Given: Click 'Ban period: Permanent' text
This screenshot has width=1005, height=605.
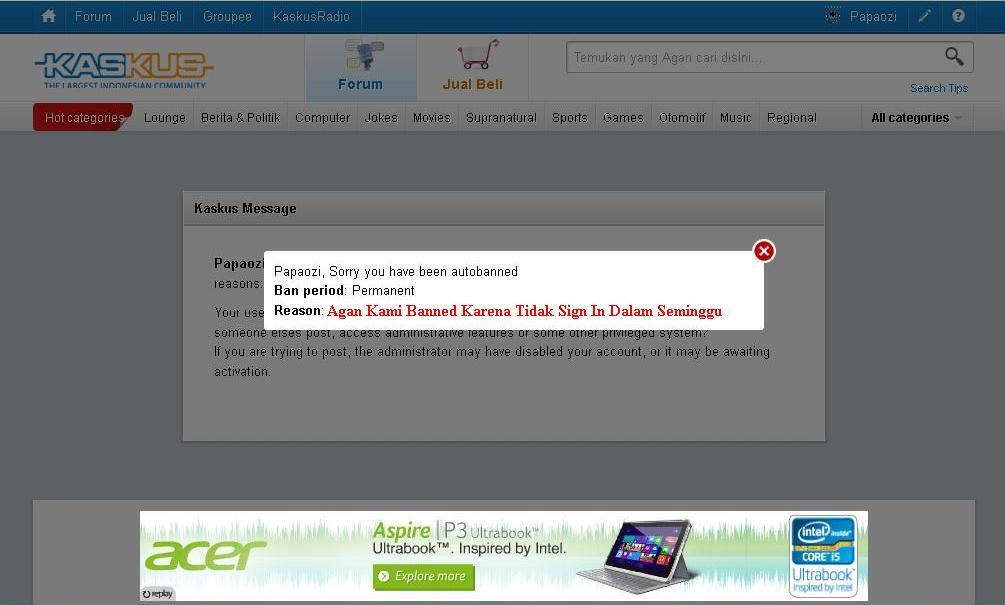Looking at the screenshot, I should pos(344,290).
